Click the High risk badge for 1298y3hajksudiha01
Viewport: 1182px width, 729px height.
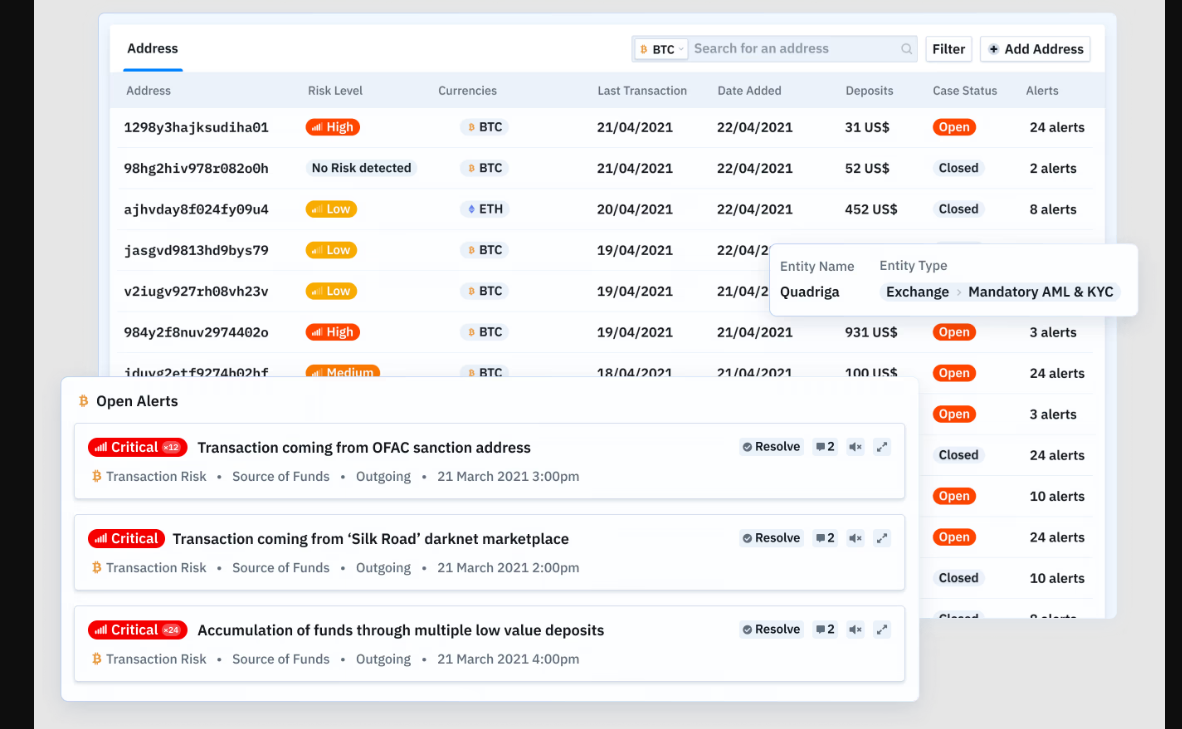332,127
